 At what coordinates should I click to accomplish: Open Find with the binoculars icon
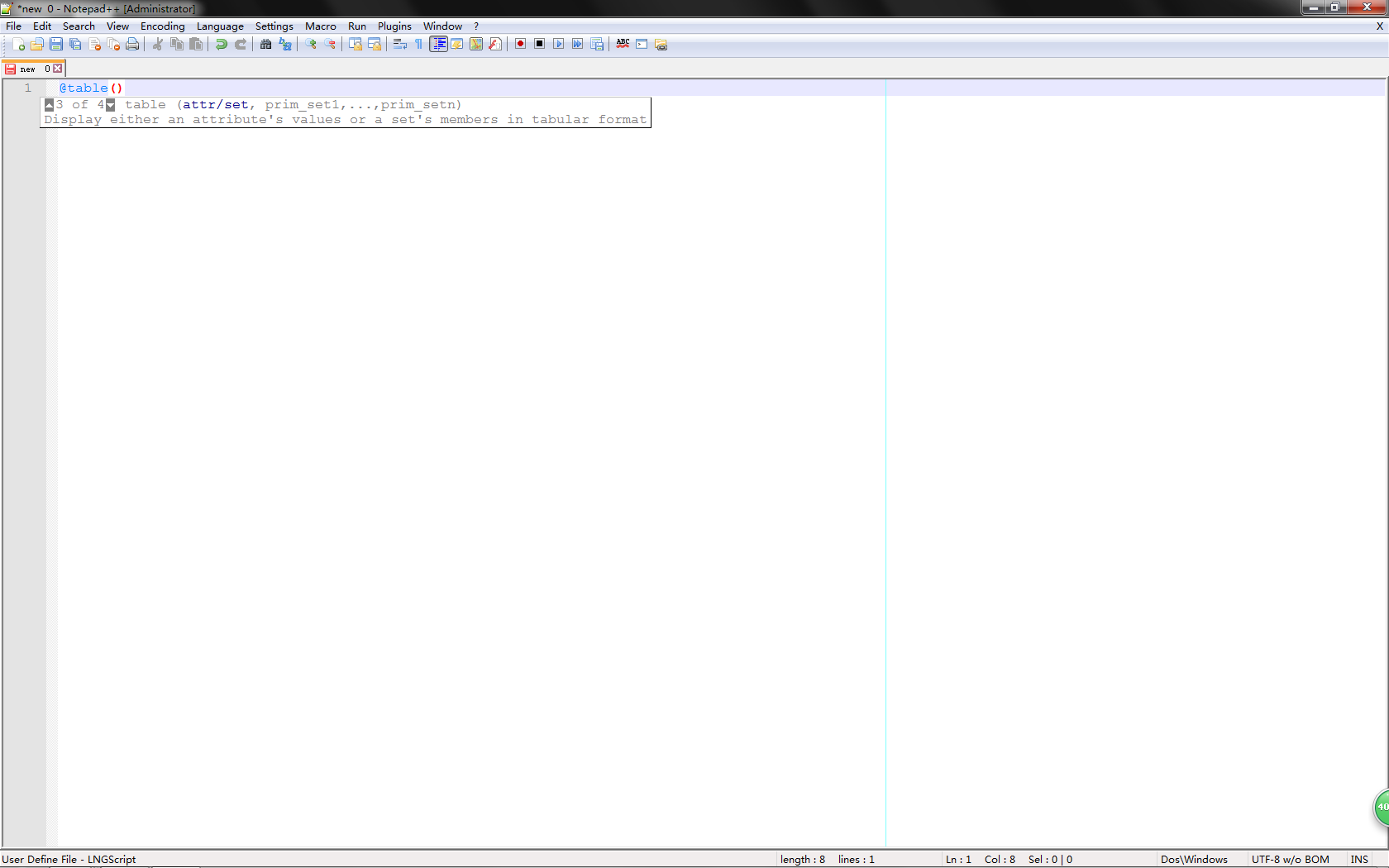coord(265,44)
